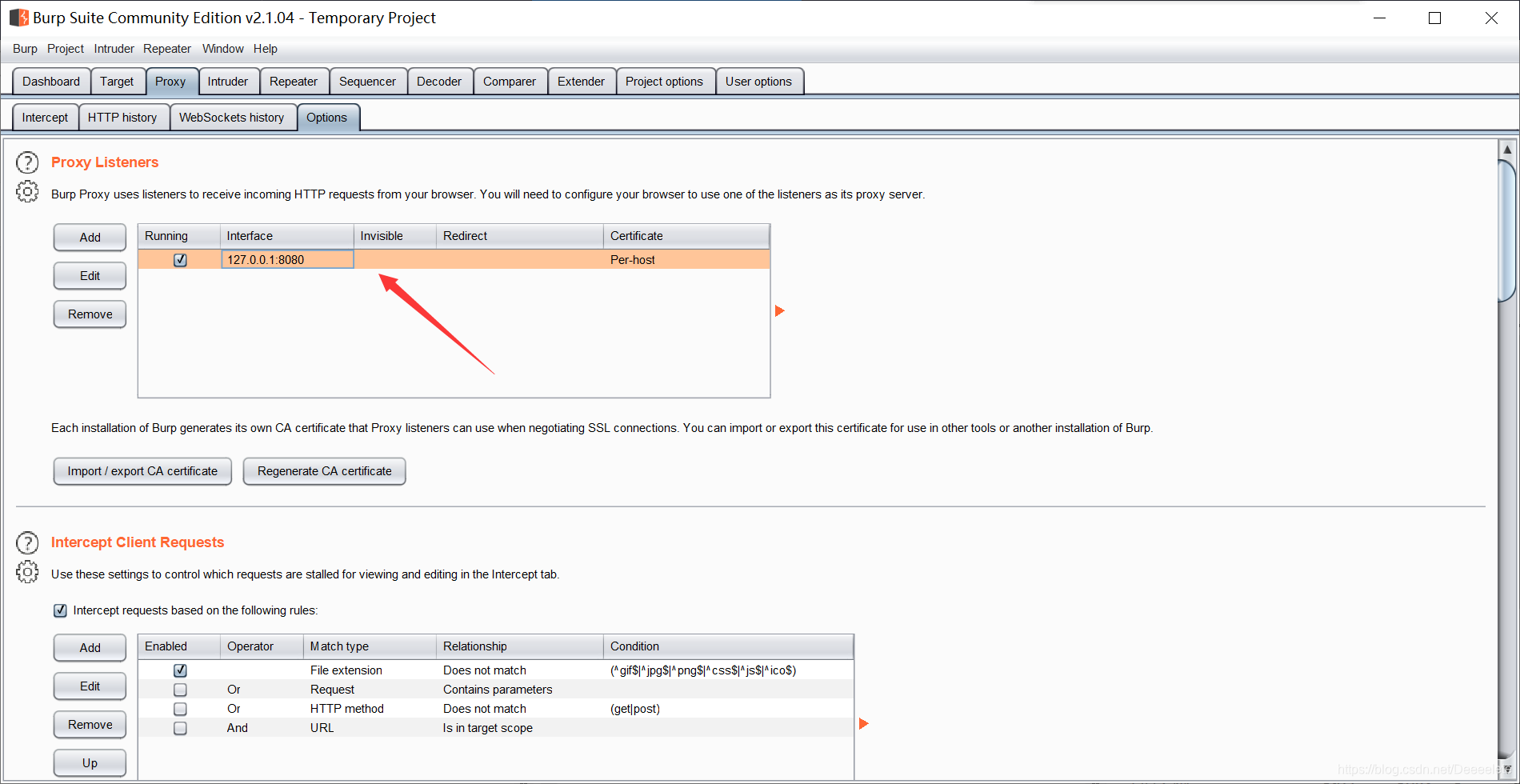Open the HTTP history sub-tab

122,118
